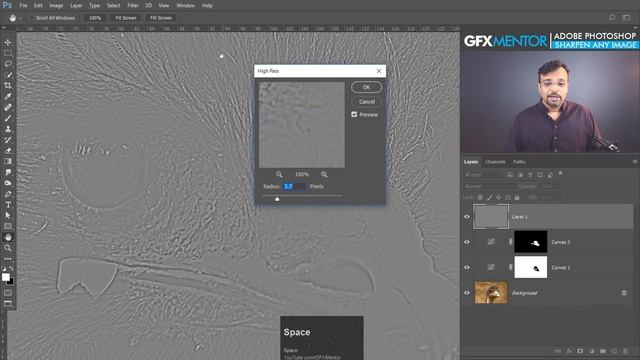Hide the Curves 2 layer
Image resolution: width=640 pixels, height=360 pixels.
pos(467,242)
